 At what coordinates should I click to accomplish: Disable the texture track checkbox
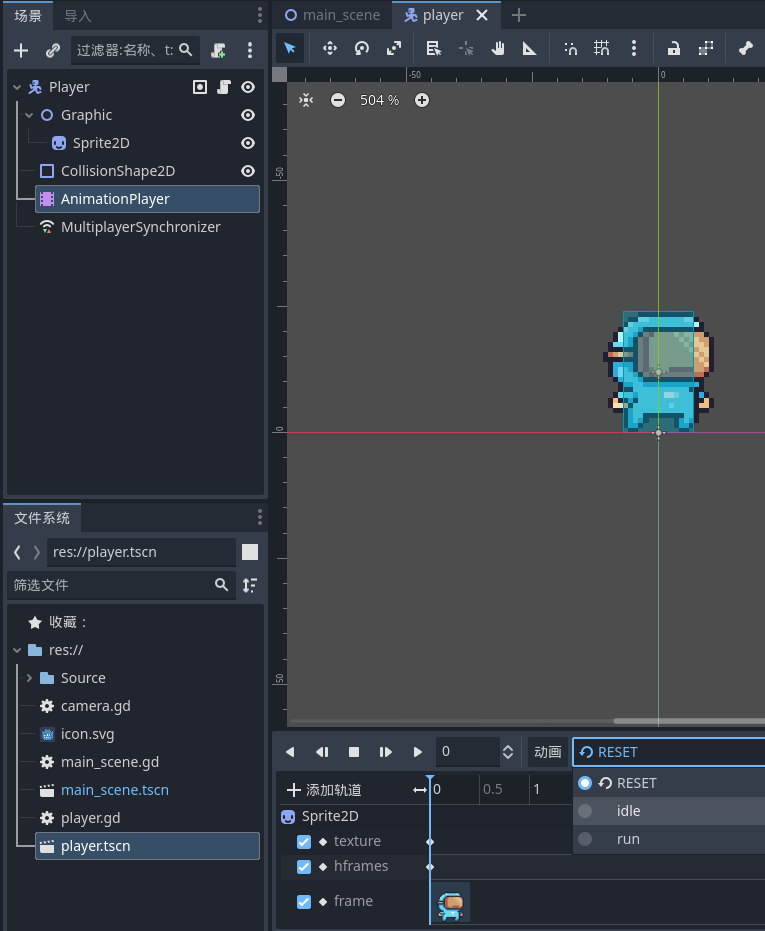(304, 842)
